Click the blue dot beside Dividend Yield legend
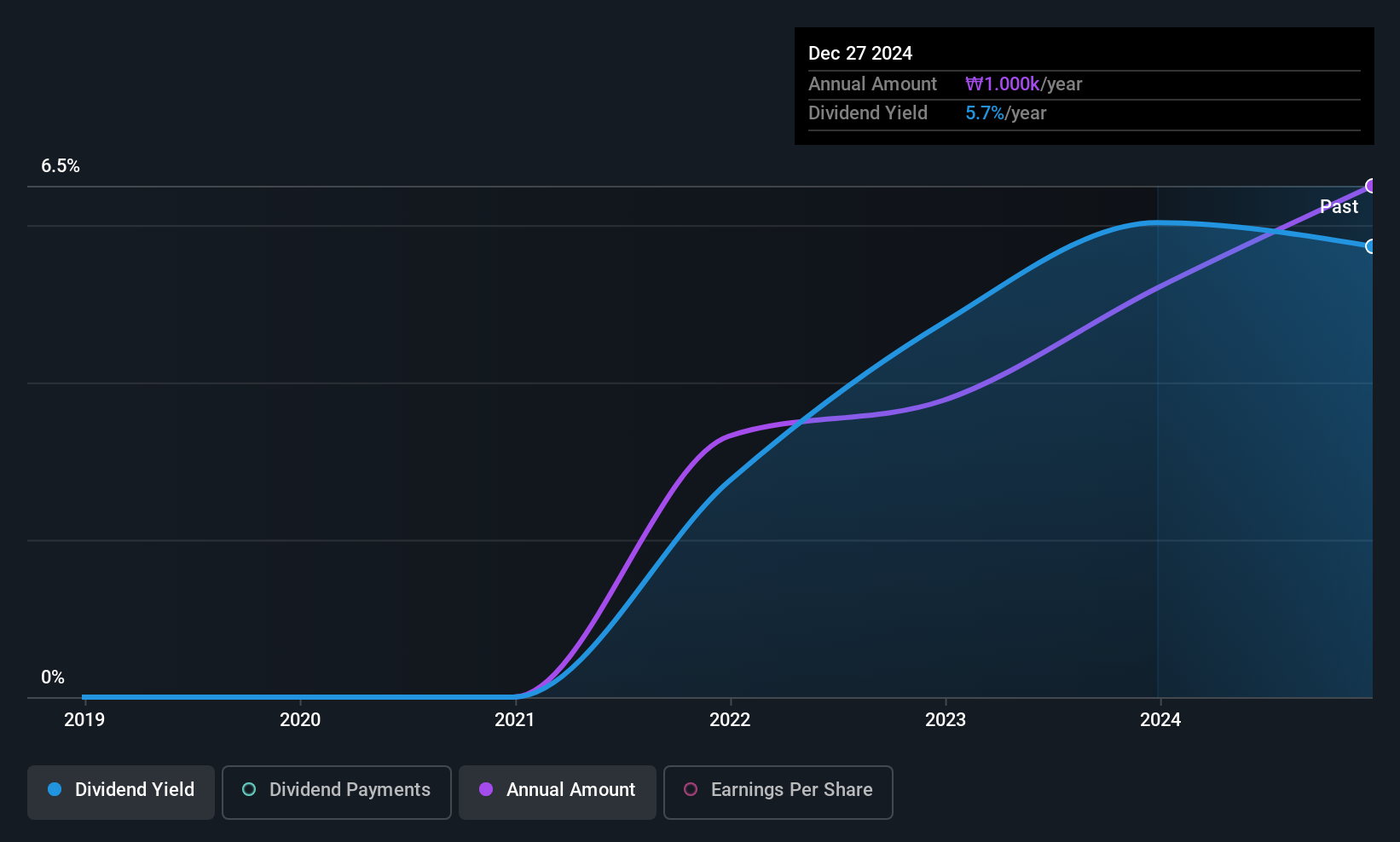The height and width of the screenshot is (842, 1400). tap(55, 789)
